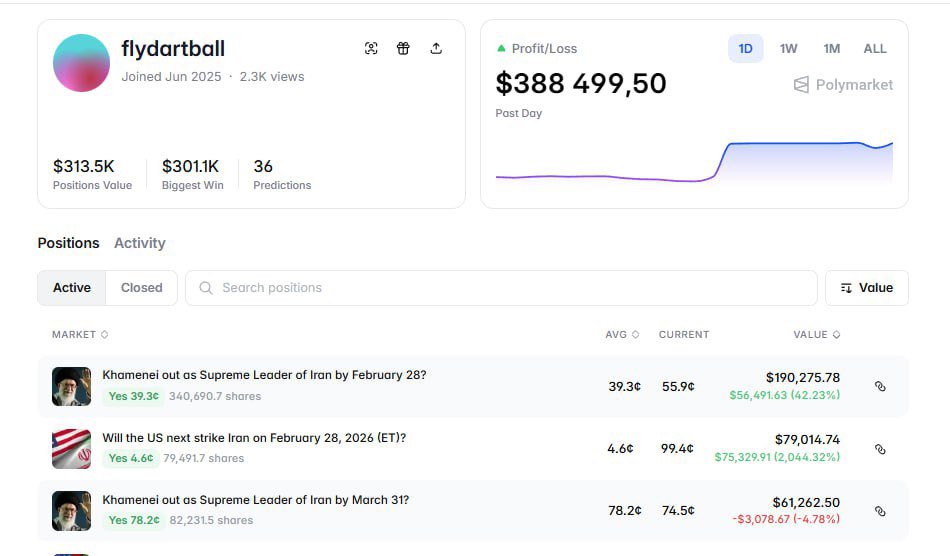Image resolution: width=950 pixels, height=556 pixels.
Task: Switch profit chart to 1W range
Action: click(x=788, y=49)
